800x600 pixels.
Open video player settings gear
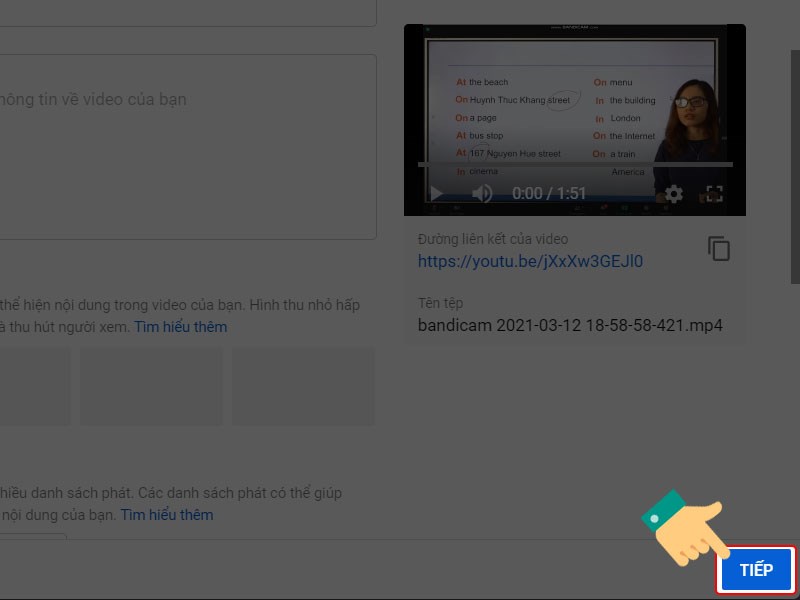(x=673, y=194)
